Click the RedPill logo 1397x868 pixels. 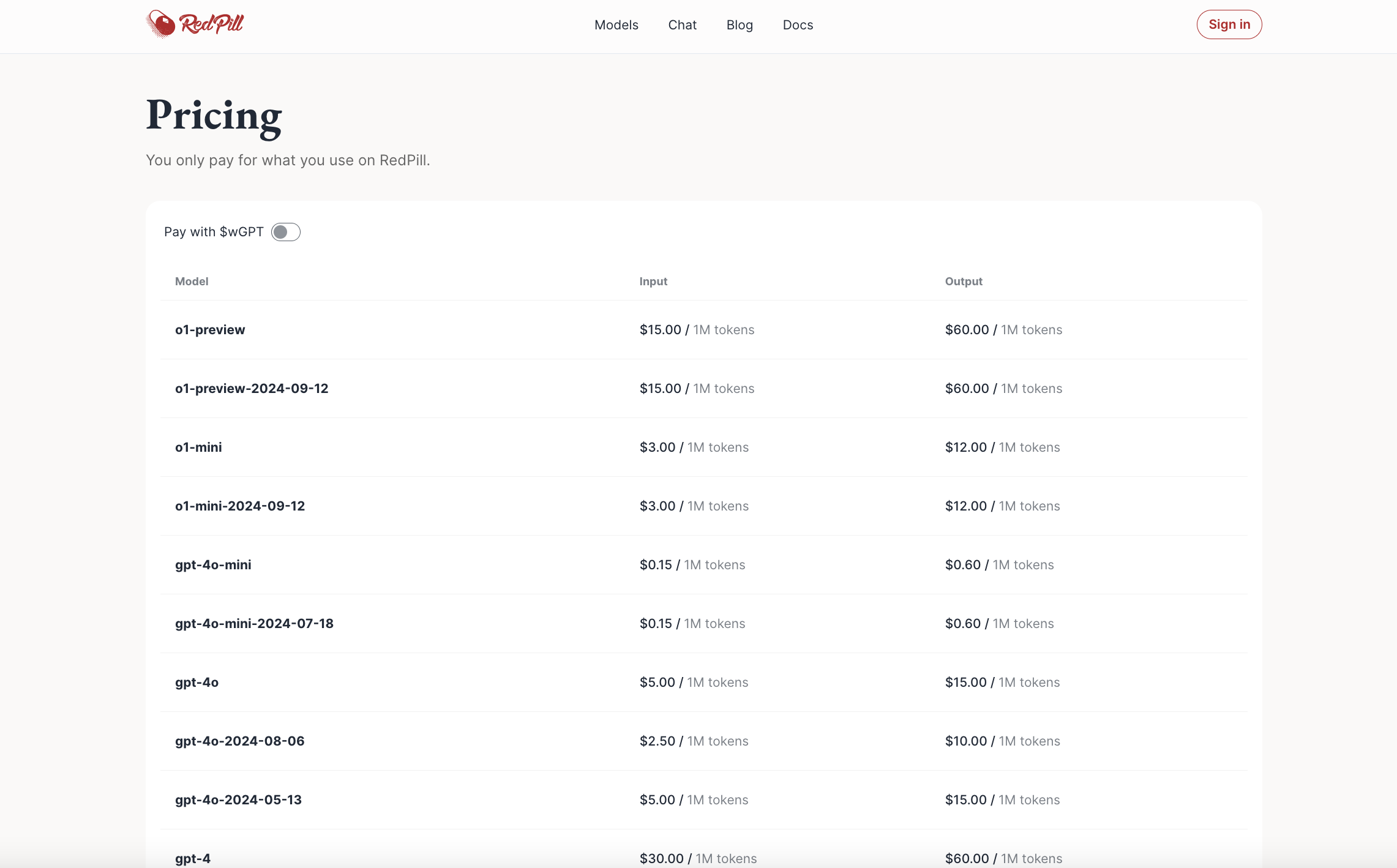(195, 24)
